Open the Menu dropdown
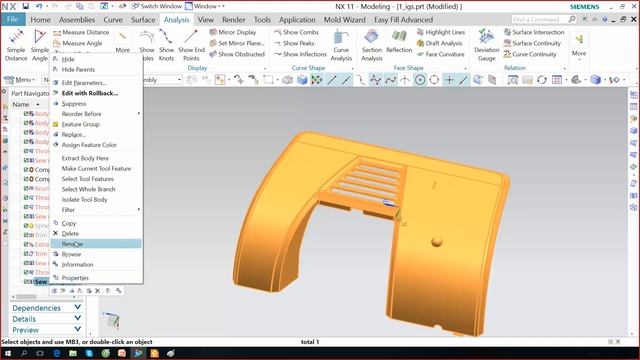This screenshot has width=640, height=360. (x=19, y=80)
